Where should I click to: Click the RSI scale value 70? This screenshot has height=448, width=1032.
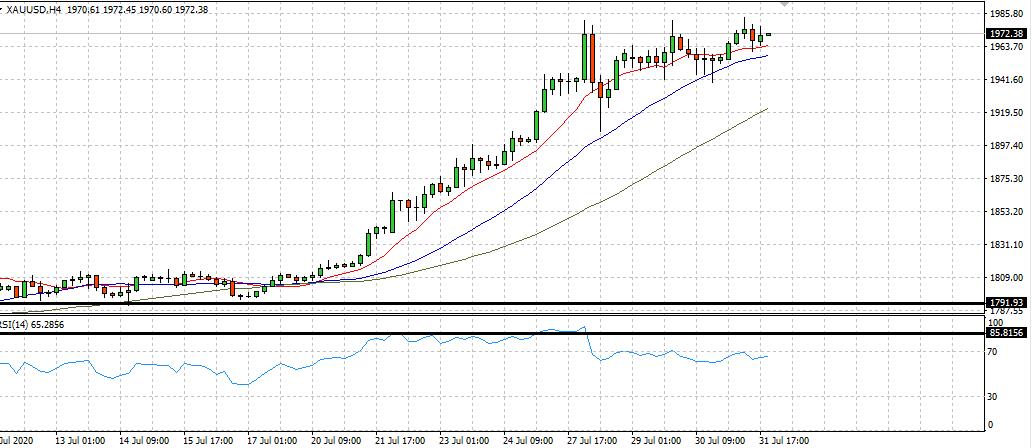(991, 353)
